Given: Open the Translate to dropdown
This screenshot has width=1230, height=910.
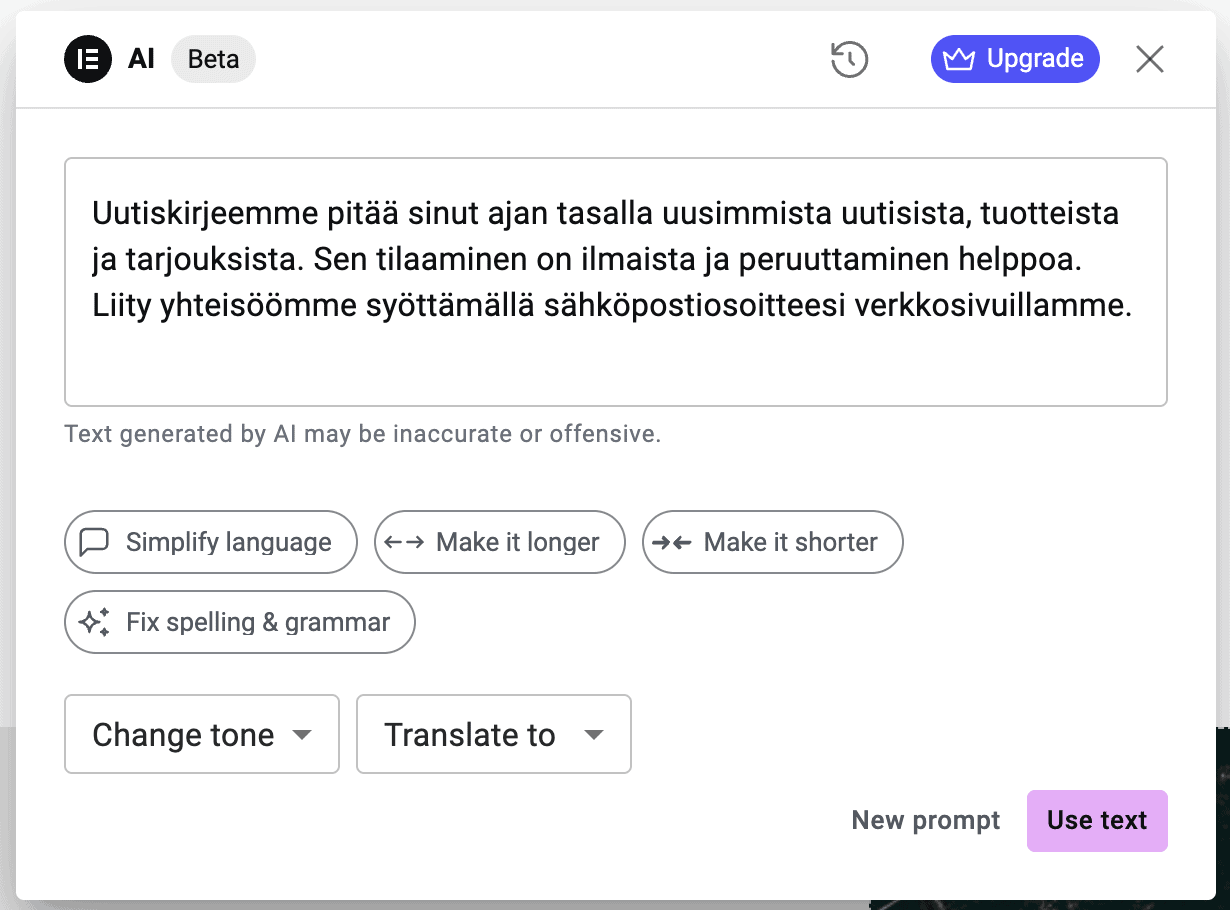Looking at the screenshot, I should tap(494, 734).
